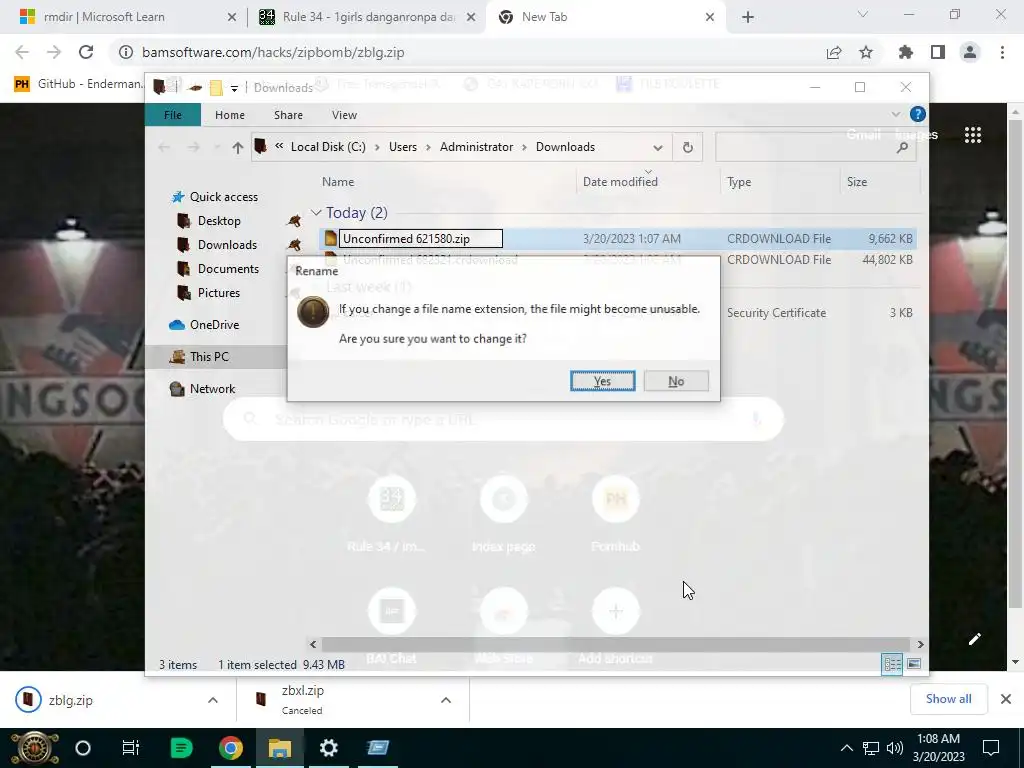Click Local Disk (C:) breadcrumb

click(x=328, y=147)
